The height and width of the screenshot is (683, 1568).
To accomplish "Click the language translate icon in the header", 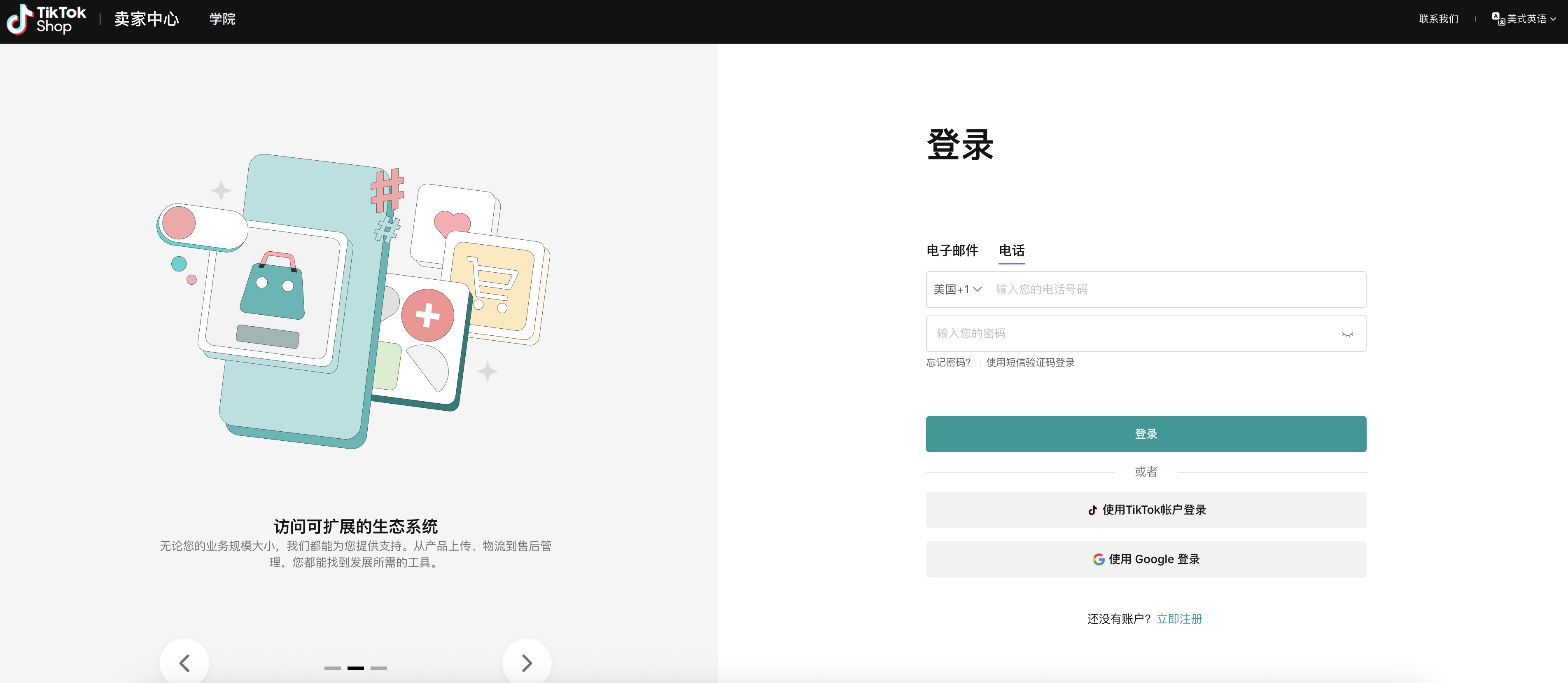I will tap(1498, 19).
